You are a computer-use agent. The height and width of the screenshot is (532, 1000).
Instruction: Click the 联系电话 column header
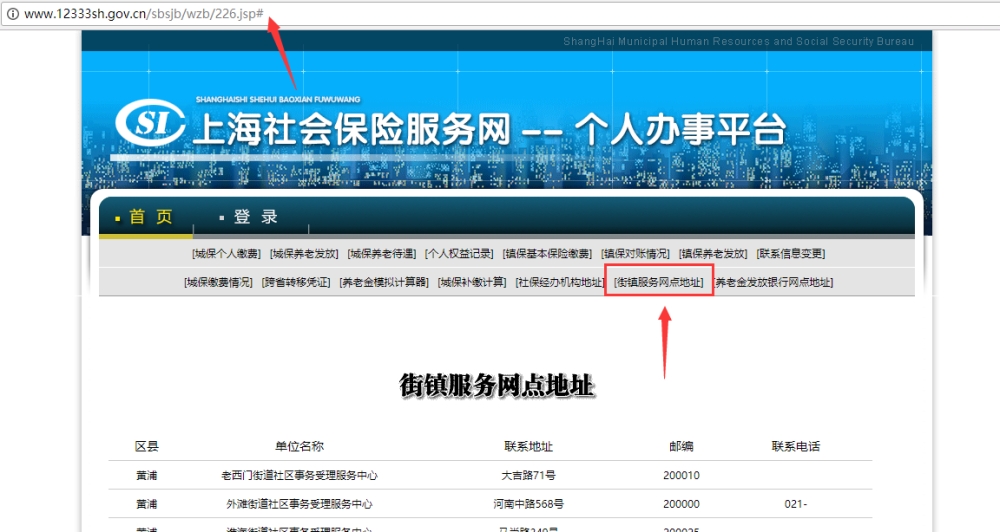(x=796, y=447)
